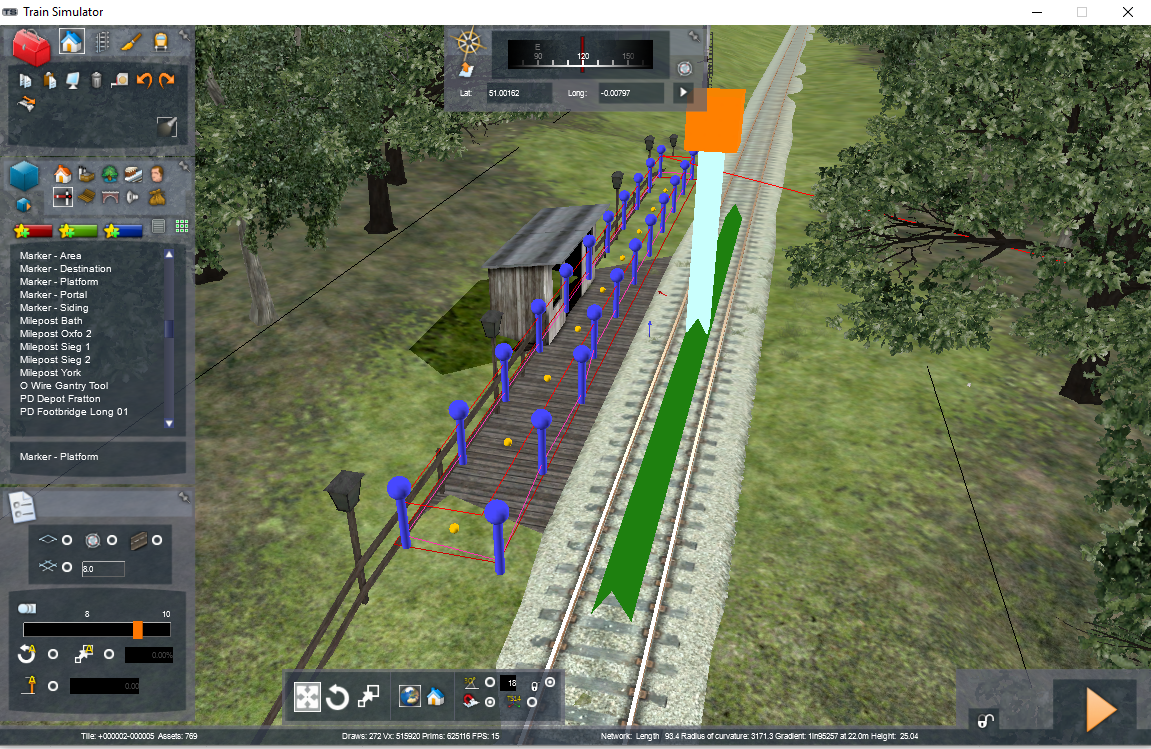This screenshot has width=1151, height=749.
Task: Expand the sub-category blue cube flyout
Action: tap(24, 205)
